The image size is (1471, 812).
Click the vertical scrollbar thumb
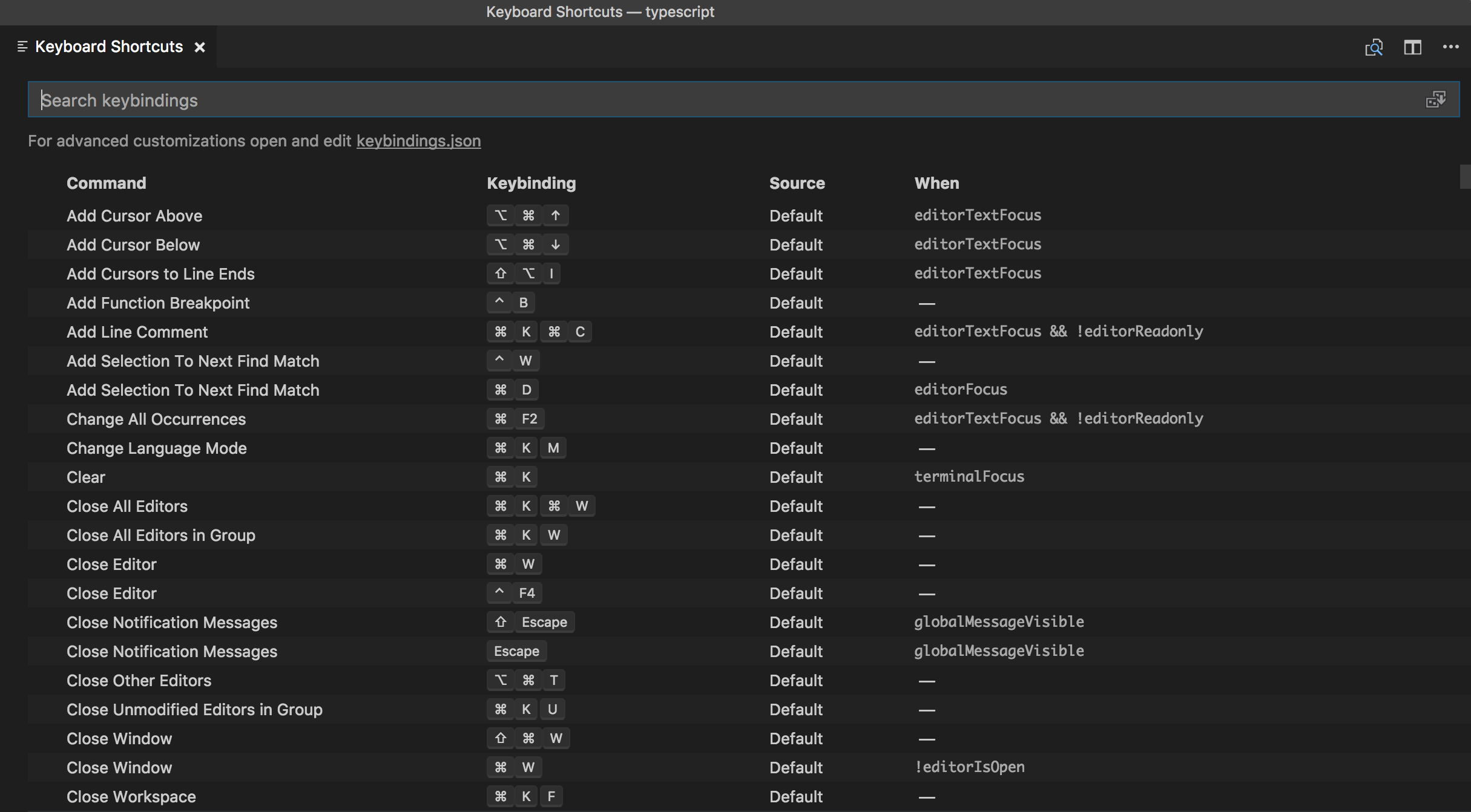click(1465, 177)
